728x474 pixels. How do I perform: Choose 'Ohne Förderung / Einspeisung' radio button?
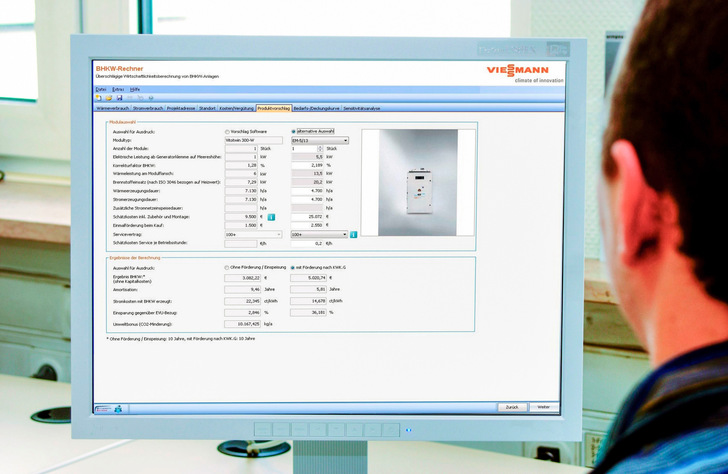click(227, 267)
